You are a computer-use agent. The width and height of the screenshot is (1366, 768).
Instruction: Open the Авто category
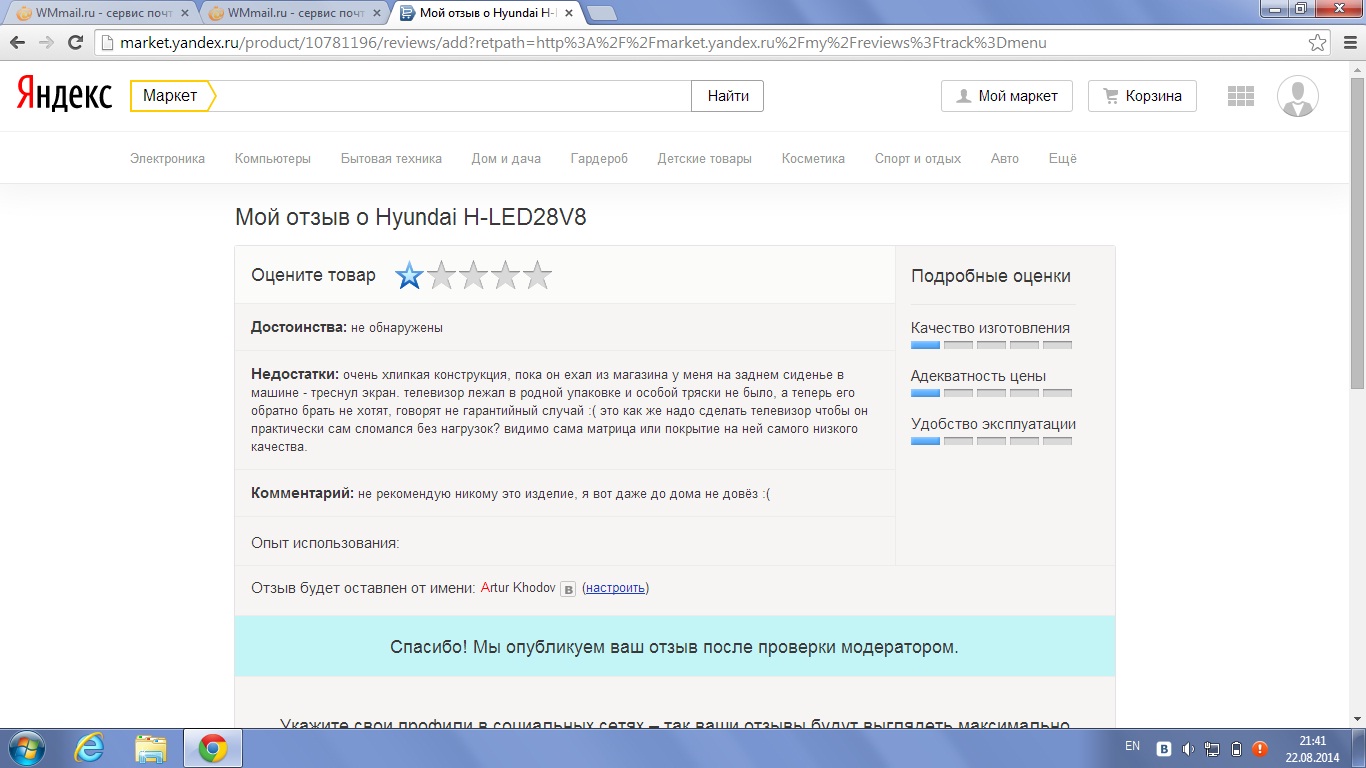coord(1005,158)
